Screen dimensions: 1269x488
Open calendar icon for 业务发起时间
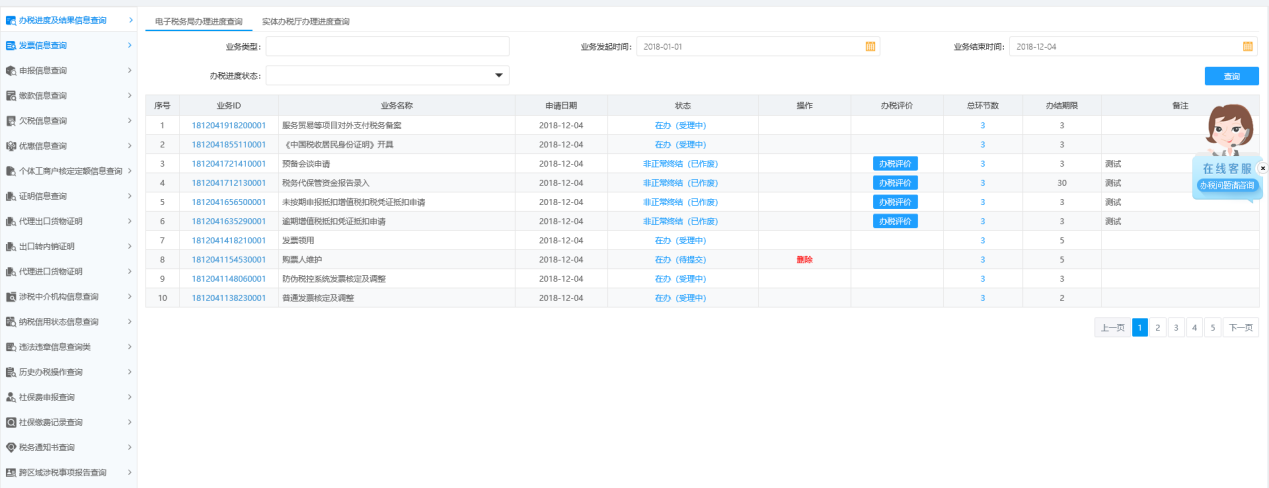[x=869, y=46]
